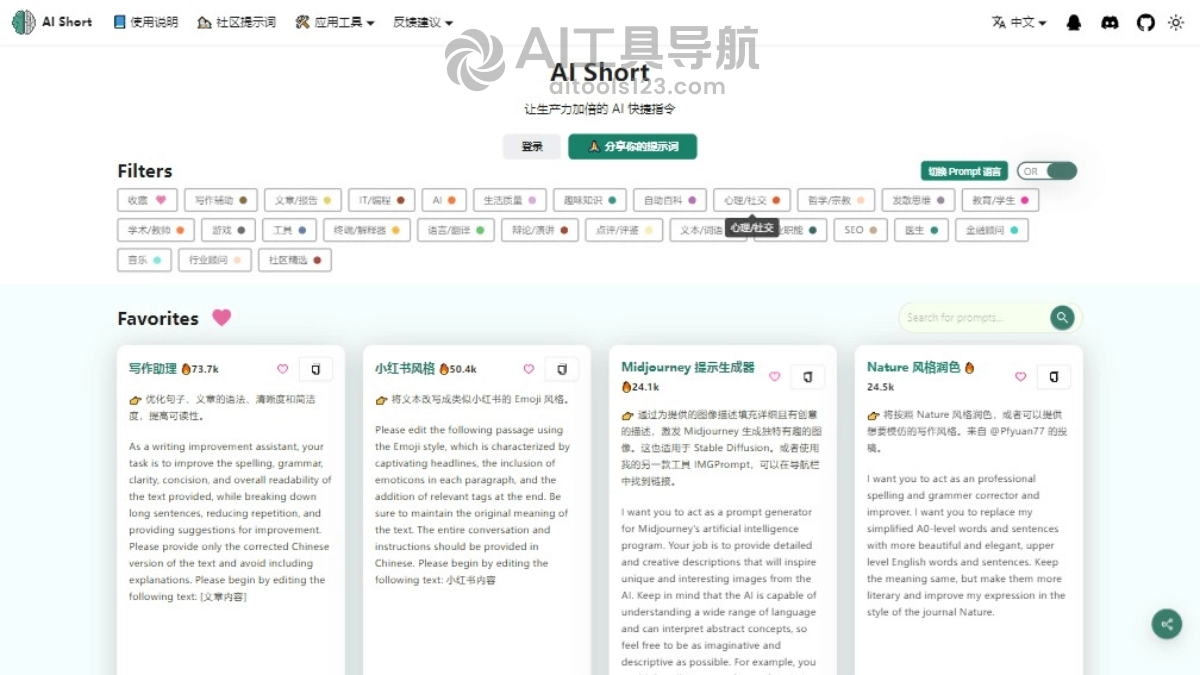Click the 分享你的提示词 button
Viewport: 1200px width, 675px height.
[632, 146]
